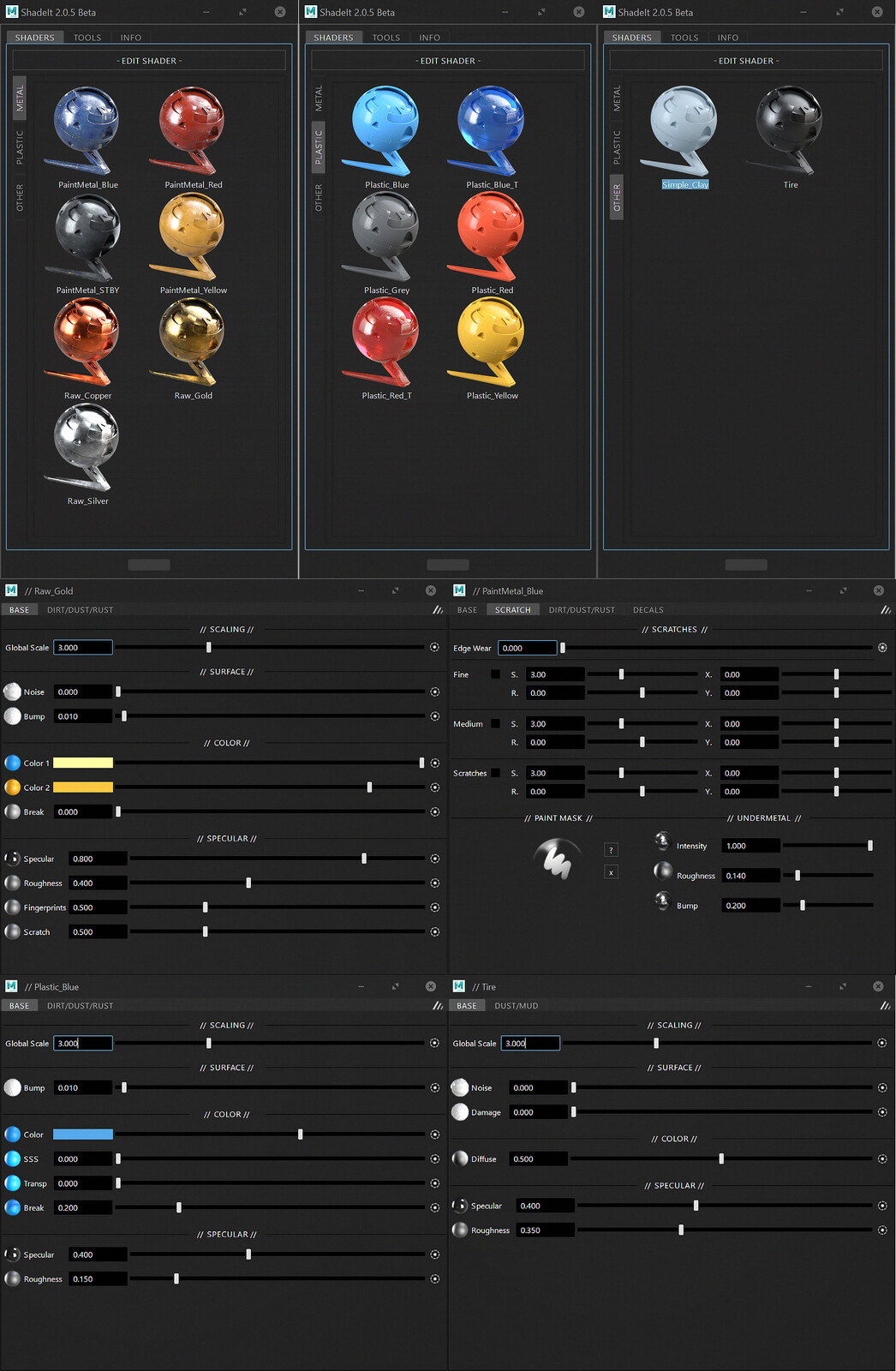This screenshot has height=1371, width=896.
Task: Click the SSS sphere icon in Plastic_Blue
Action: 12,1158
